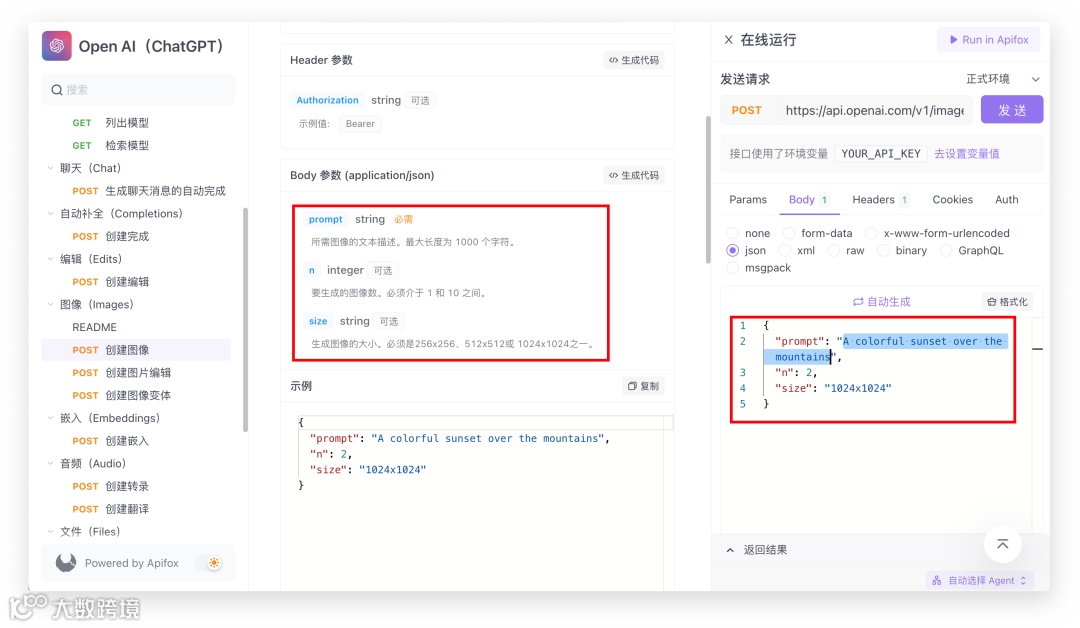Select the GraphQL radio button
Screen dimensions: 1080x628
click(x=946, y=251)
